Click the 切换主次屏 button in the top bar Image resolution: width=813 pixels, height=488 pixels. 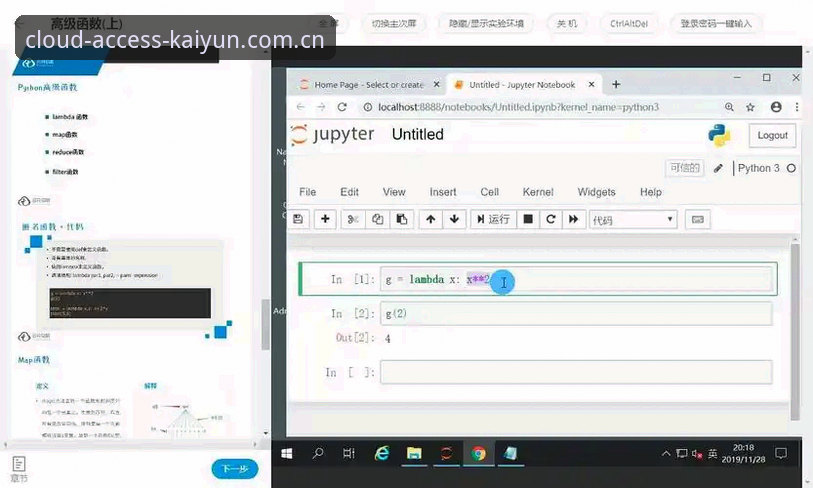point(394,23)
